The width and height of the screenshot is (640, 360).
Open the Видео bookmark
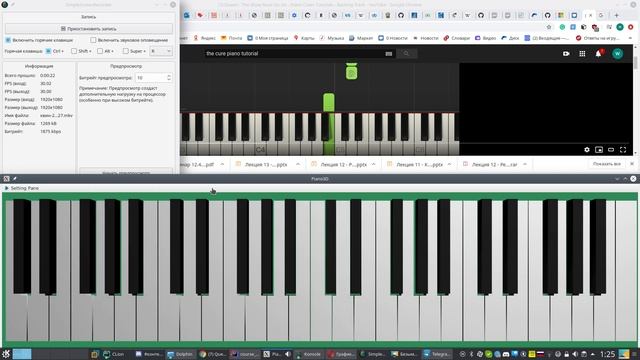pyautogui.click(x=485, y=38)
